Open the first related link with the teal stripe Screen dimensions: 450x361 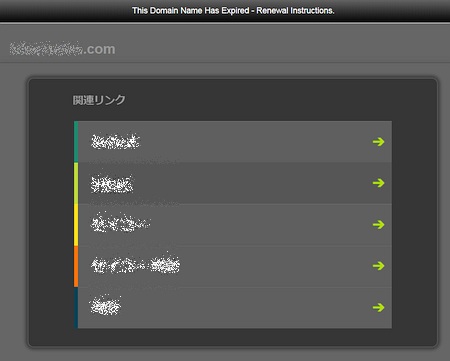tap(233, 142)
